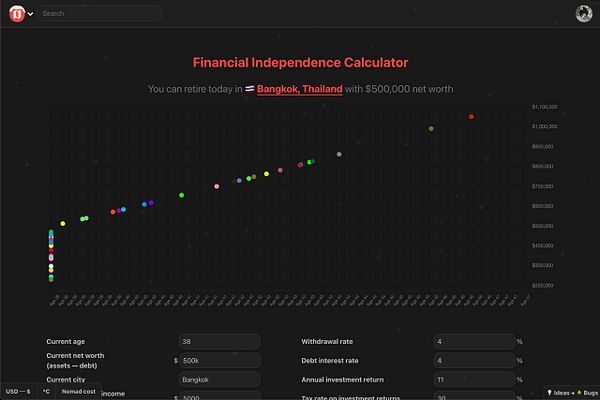This screenshot has width=600, height=400.
Task: Toggle the °C temperature unit
Action: [46, 392]
